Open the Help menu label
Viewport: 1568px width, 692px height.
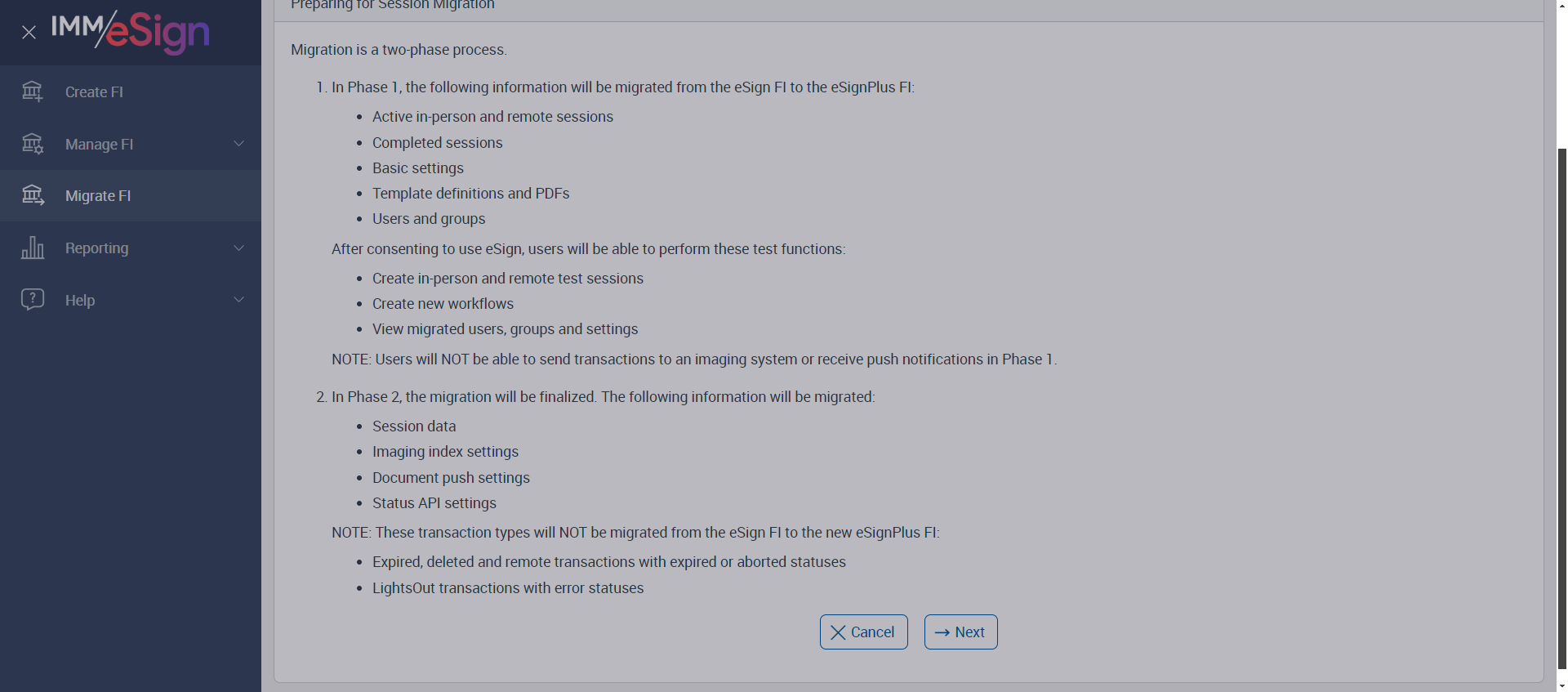tap(80, 301)
